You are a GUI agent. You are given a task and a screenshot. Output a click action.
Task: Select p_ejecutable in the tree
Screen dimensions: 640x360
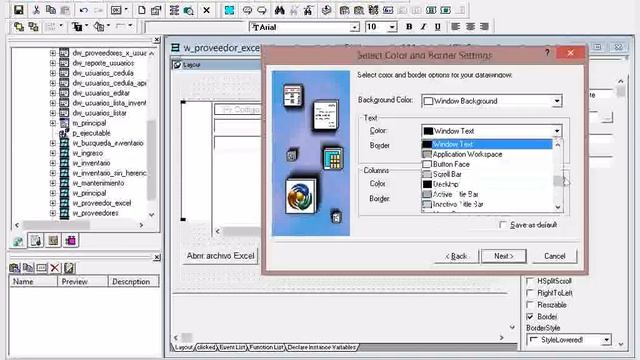91,133
